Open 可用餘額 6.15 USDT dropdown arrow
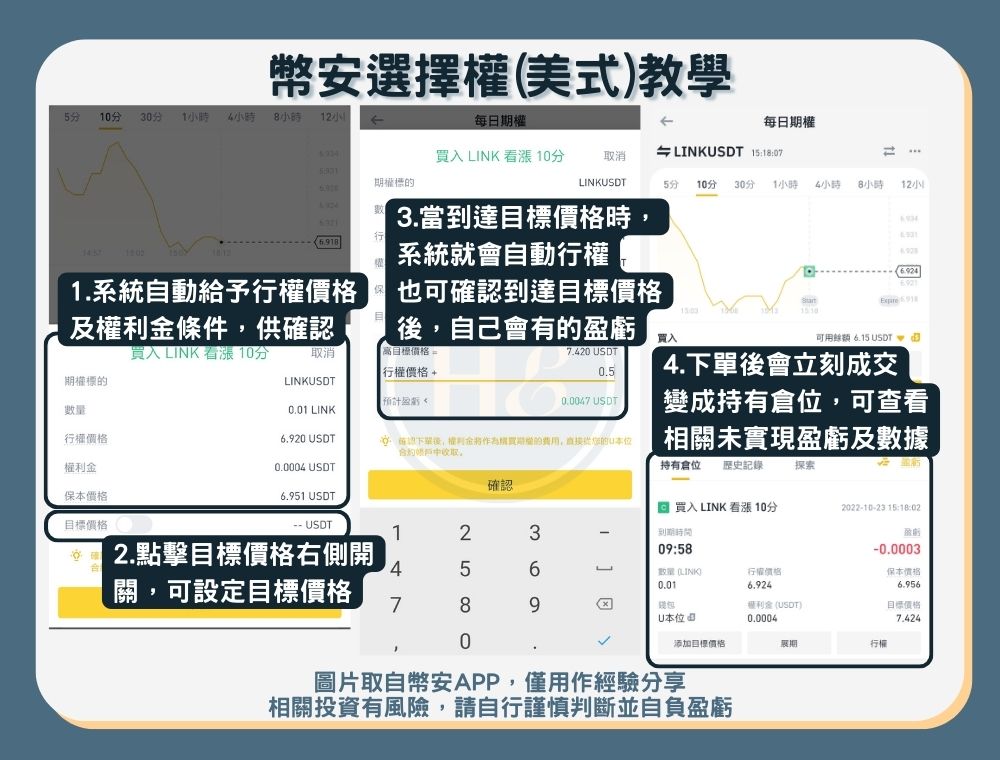Image resolution: width=1000 pixels, height=760 pixels. (901, 338)
